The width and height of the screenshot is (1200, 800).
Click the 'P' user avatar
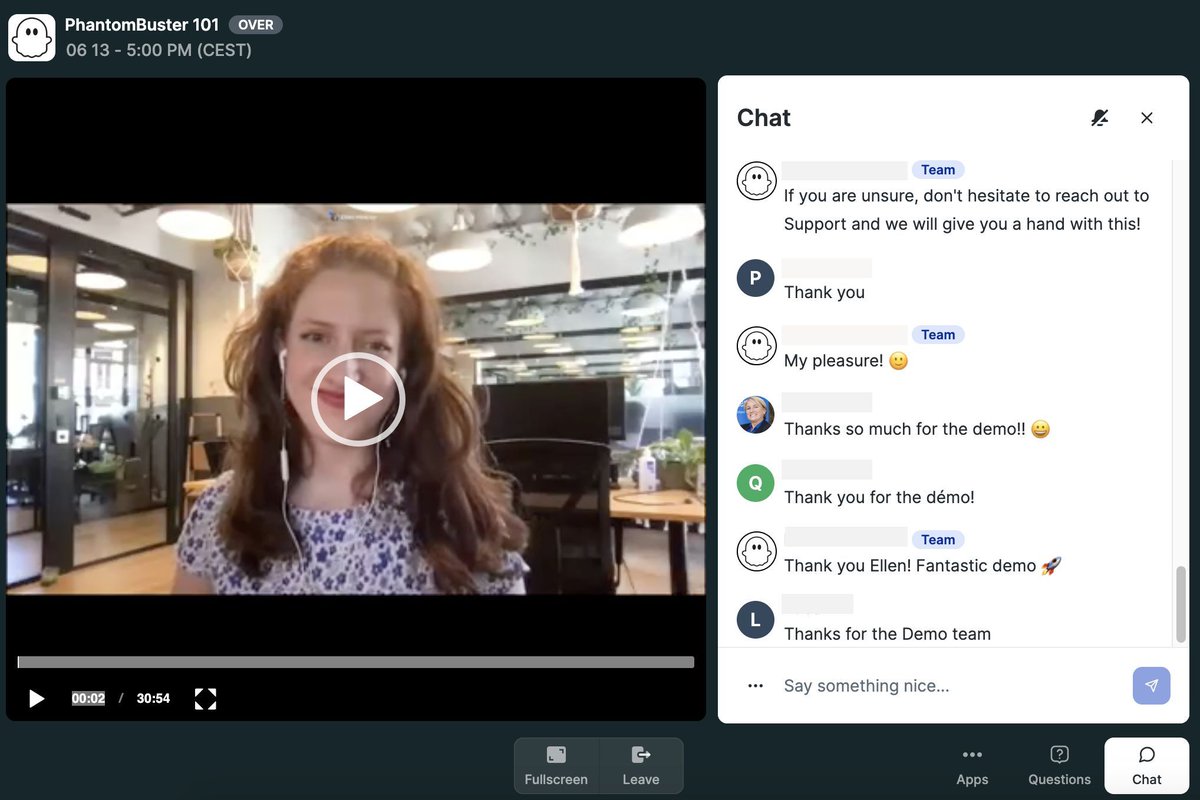coord(755,278)
